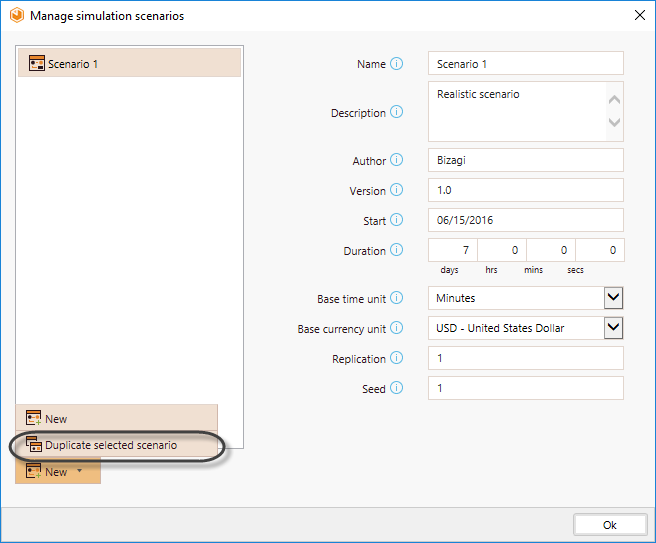Click the Replication input field
This screenshot has width=656, height=543.
coord(525,358)
